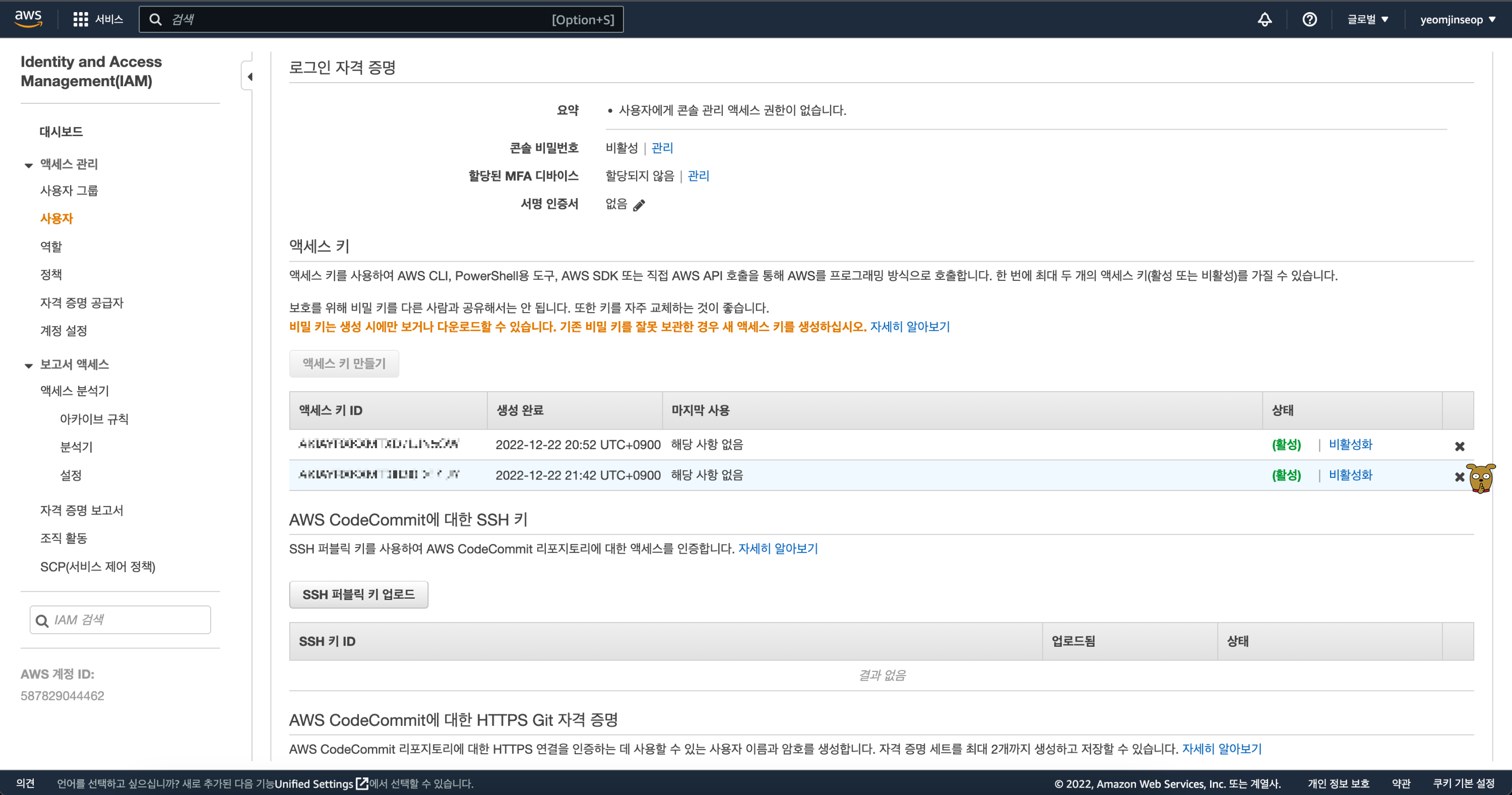The height and width of the screenshot is (795, 1512).
Task: Open 분석기 in the sidebar
Action: (x=76, y=447)
